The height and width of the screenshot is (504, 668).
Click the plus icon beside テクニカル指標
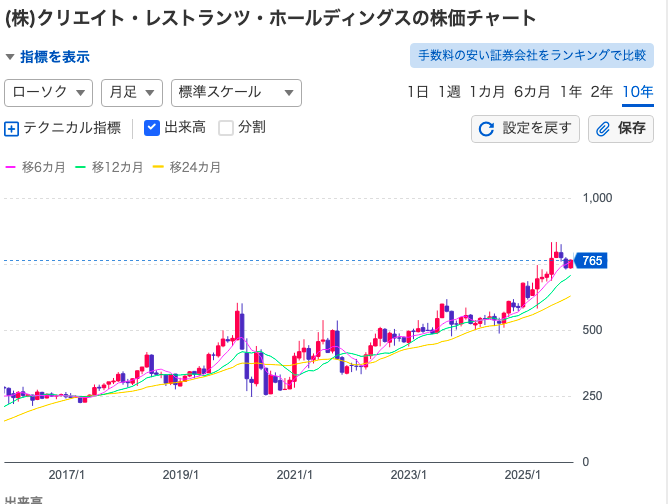coord(12,128)
